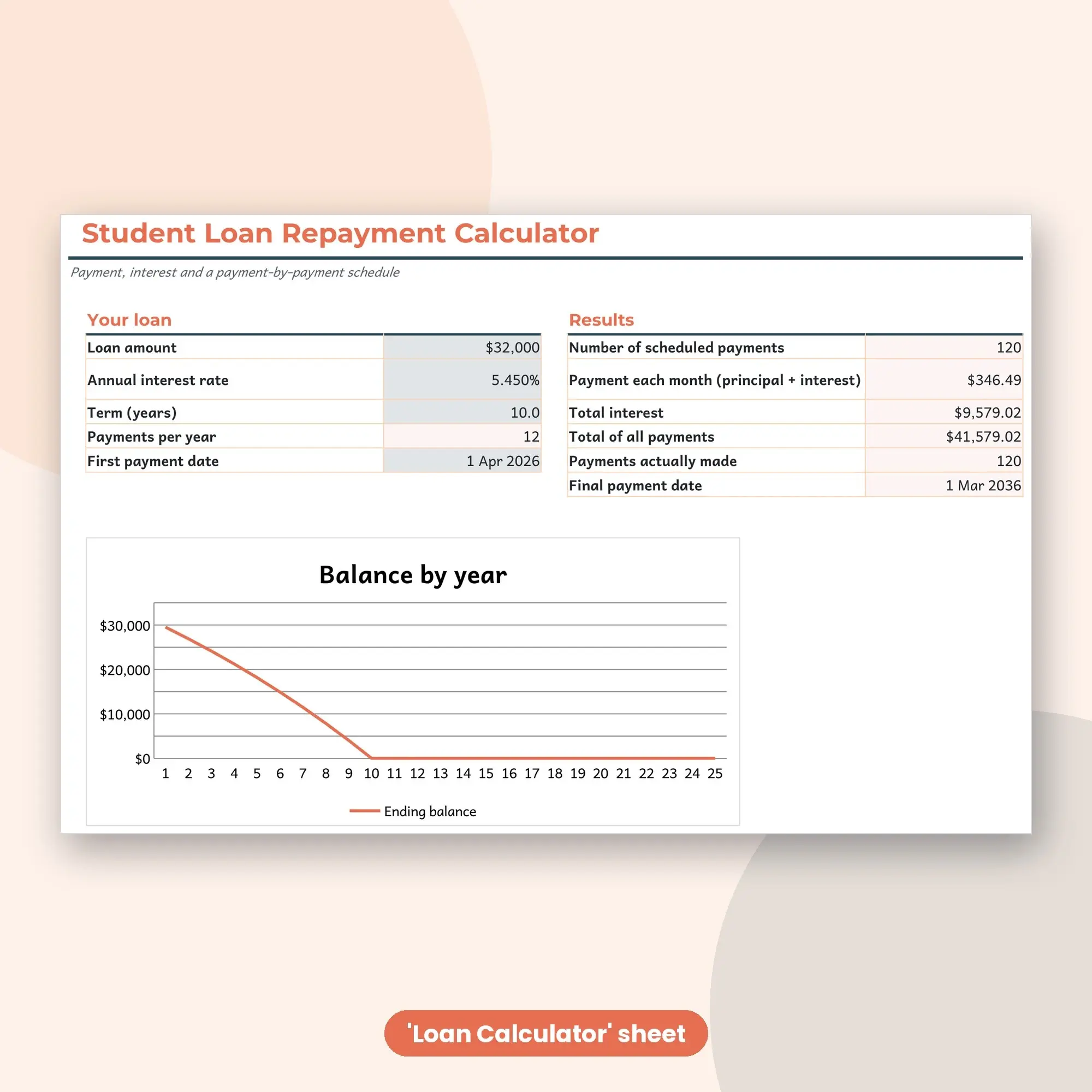Select the 'Balance by year' chart title

pyautogui.click(x=413, y=575)
